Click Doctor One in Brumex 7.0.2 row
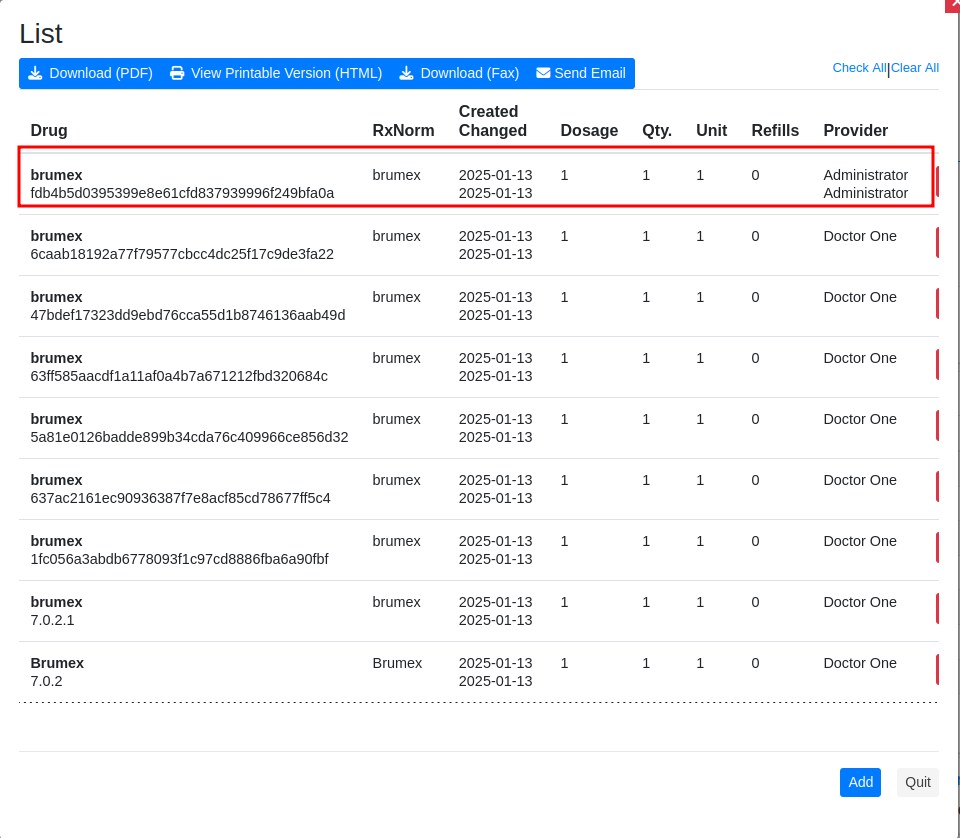 [x=860, y=663]
